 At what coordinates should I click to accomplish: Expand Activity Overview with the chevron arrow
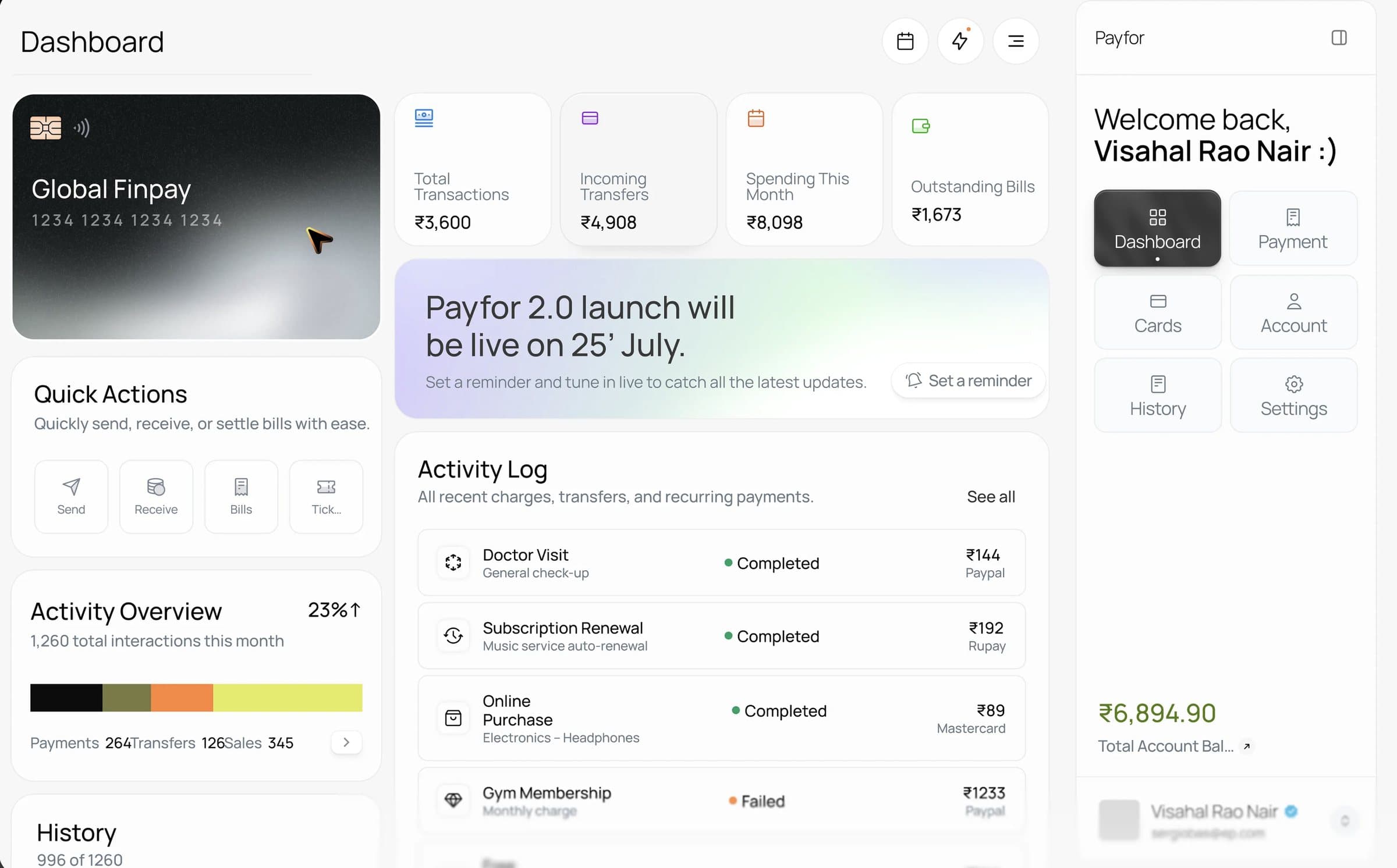coord(346,742)
